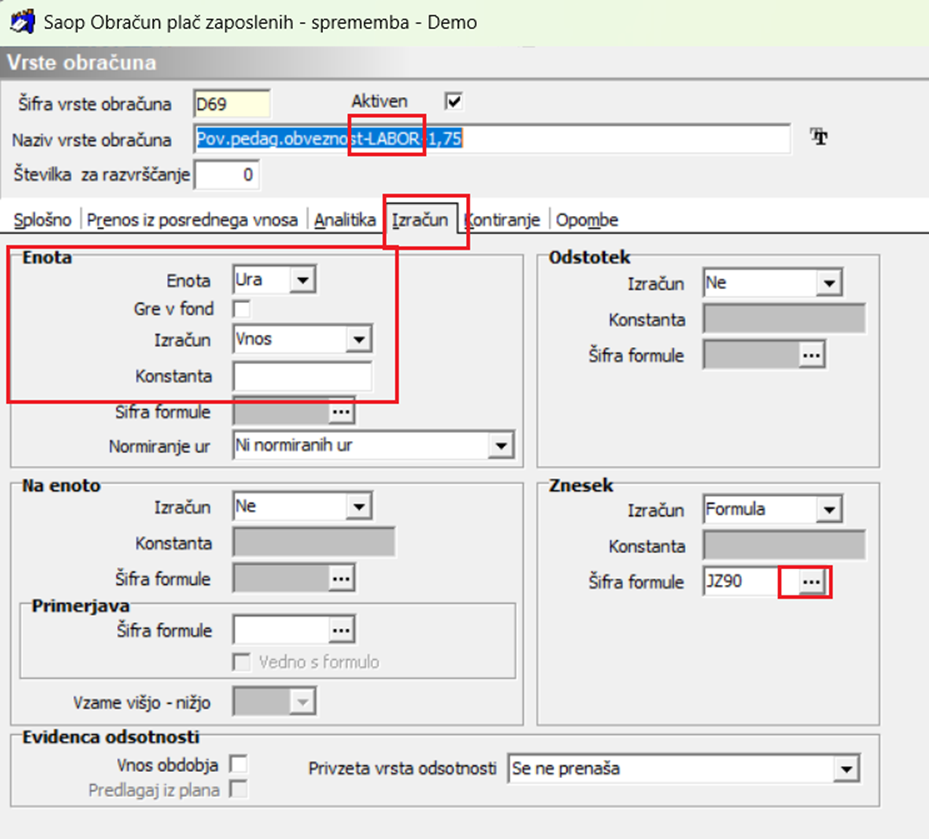Tick the Predlagaj iz plana checkbox
The width and height of the screenshot is (929, 839).
(238, 789)
